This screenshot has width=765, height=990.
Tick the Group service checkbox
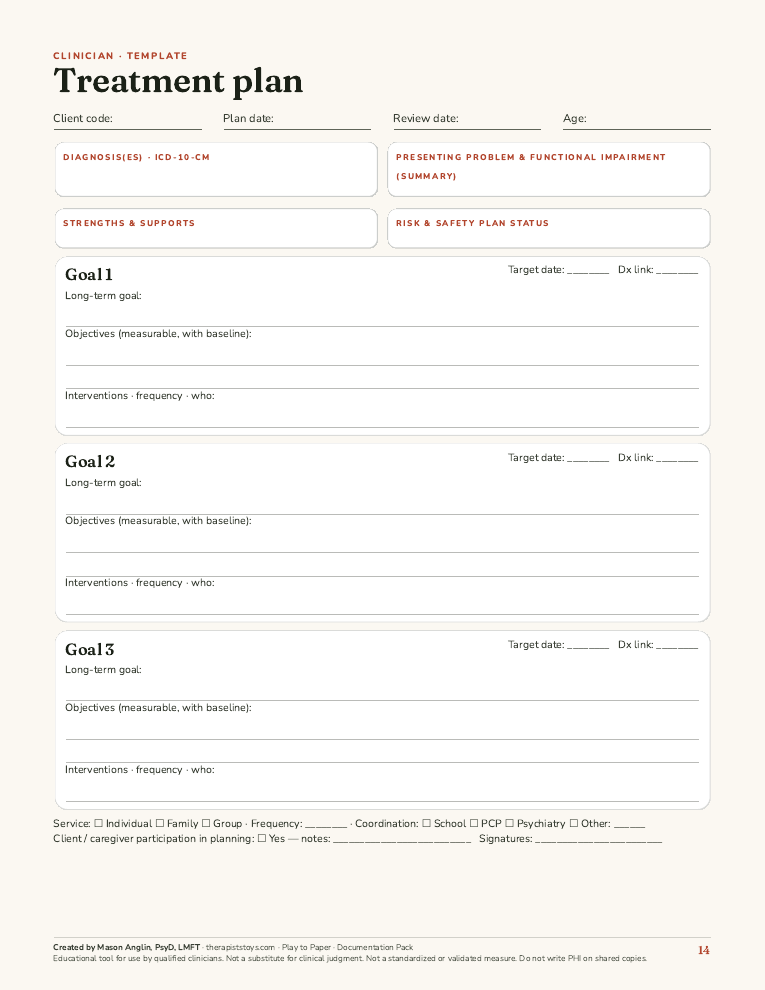click(x=206, y=823)
